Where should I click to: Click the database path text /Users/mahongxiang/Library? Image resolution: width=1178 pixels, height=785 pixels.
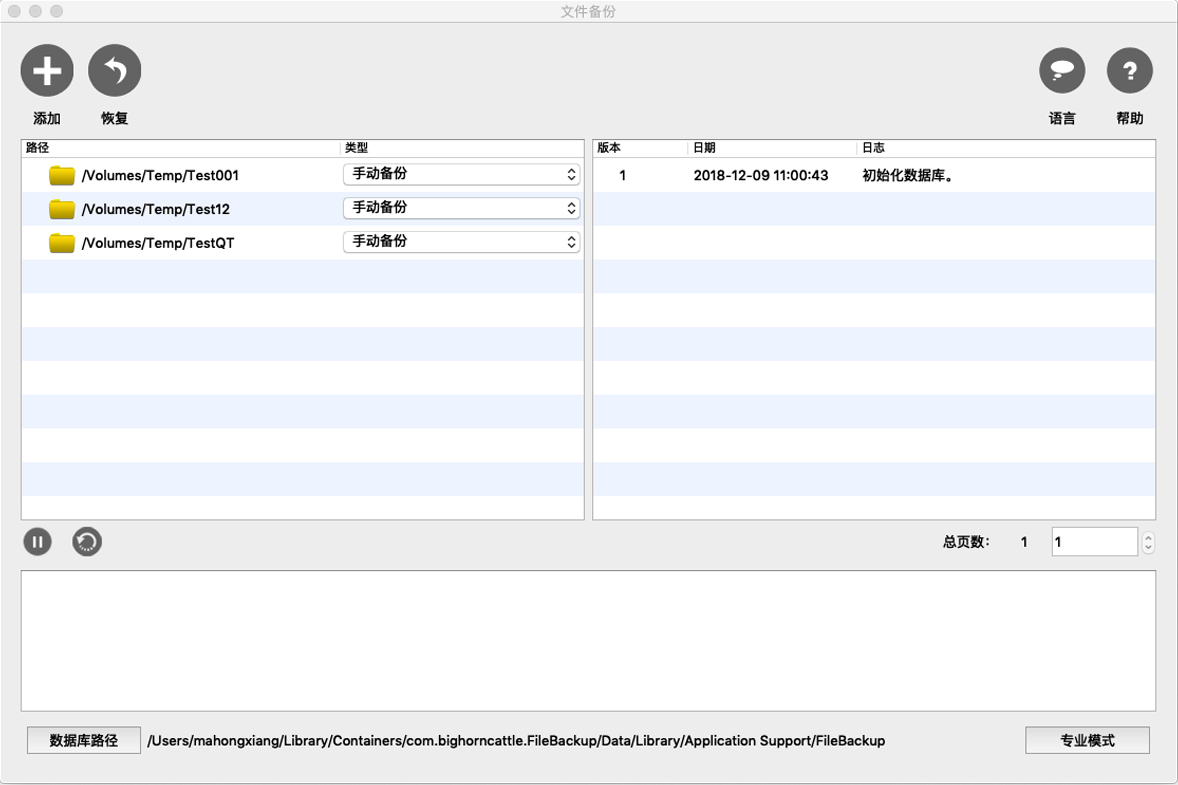click(516, 741)
